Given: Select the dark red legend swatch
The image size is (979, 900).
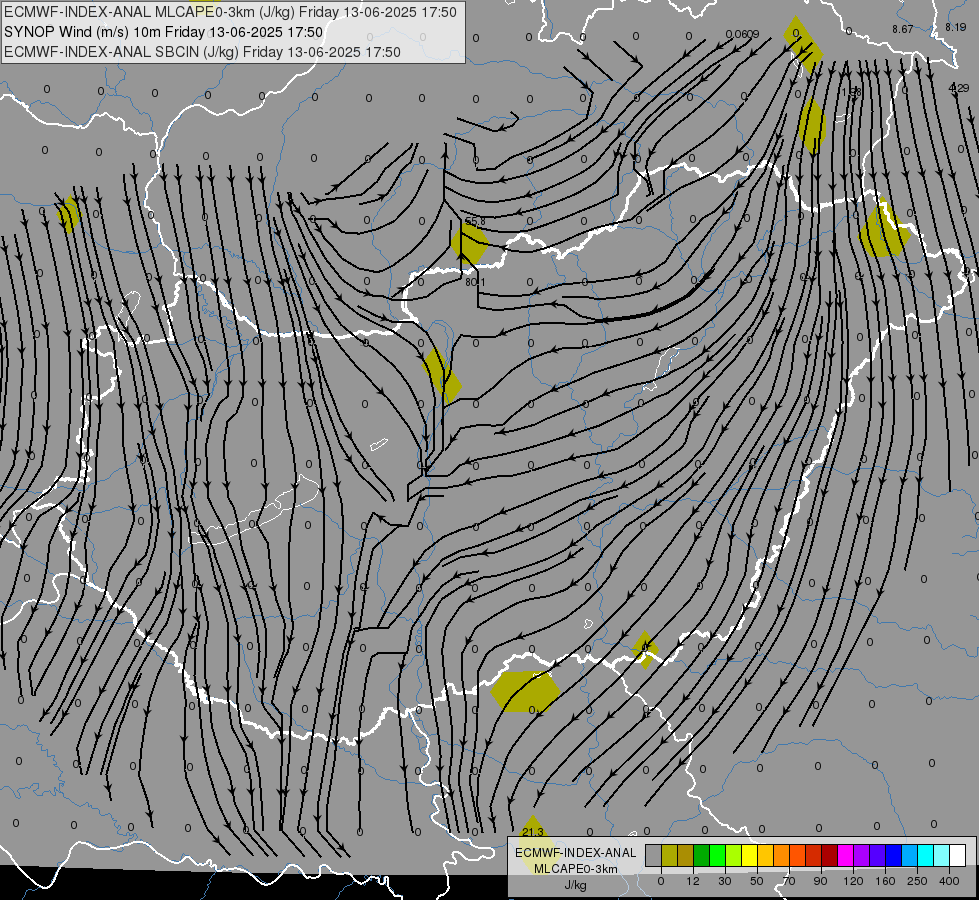Looking at the screenshot, I should 830,855.
